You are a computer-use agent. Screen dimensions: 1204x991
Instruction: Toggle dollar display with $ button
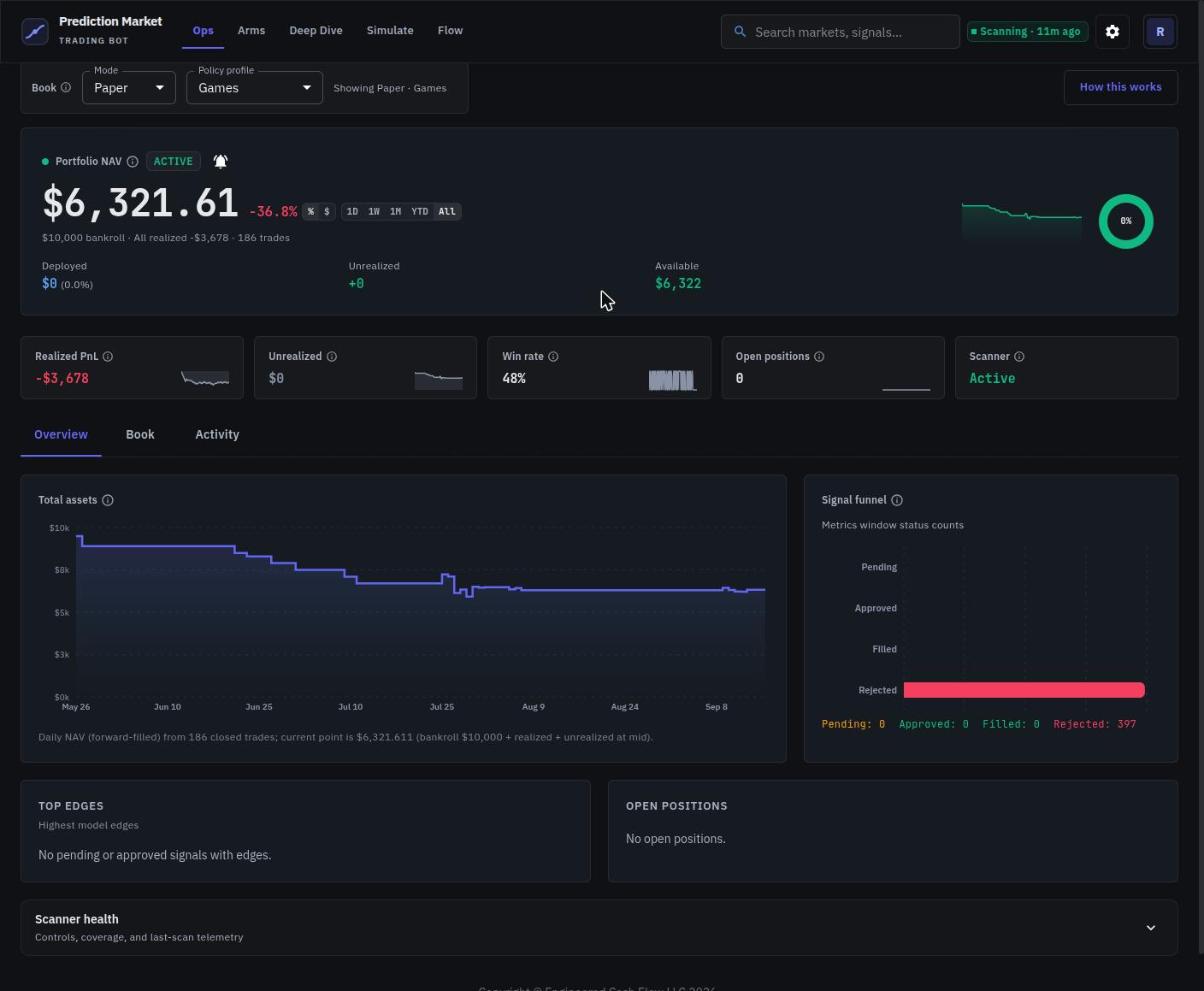[326, 211]
